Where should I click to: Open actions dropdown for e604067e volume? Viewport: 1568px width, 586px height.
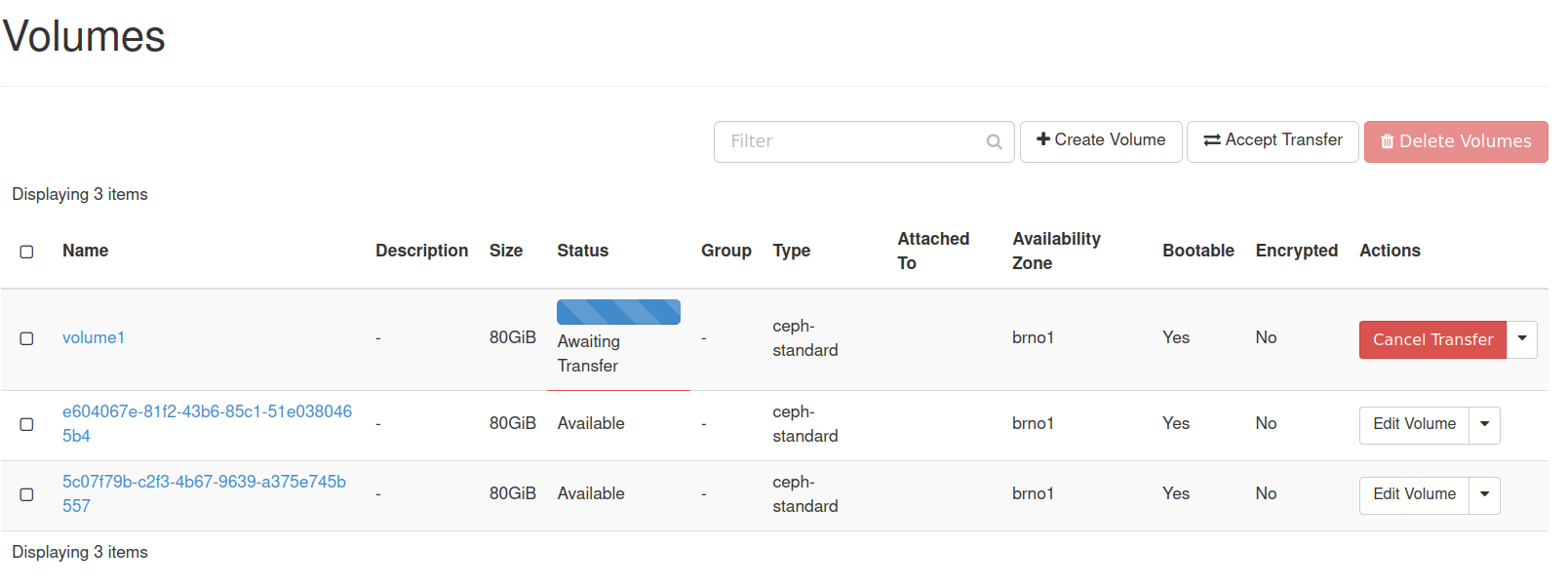click(x=1485, y=424)
